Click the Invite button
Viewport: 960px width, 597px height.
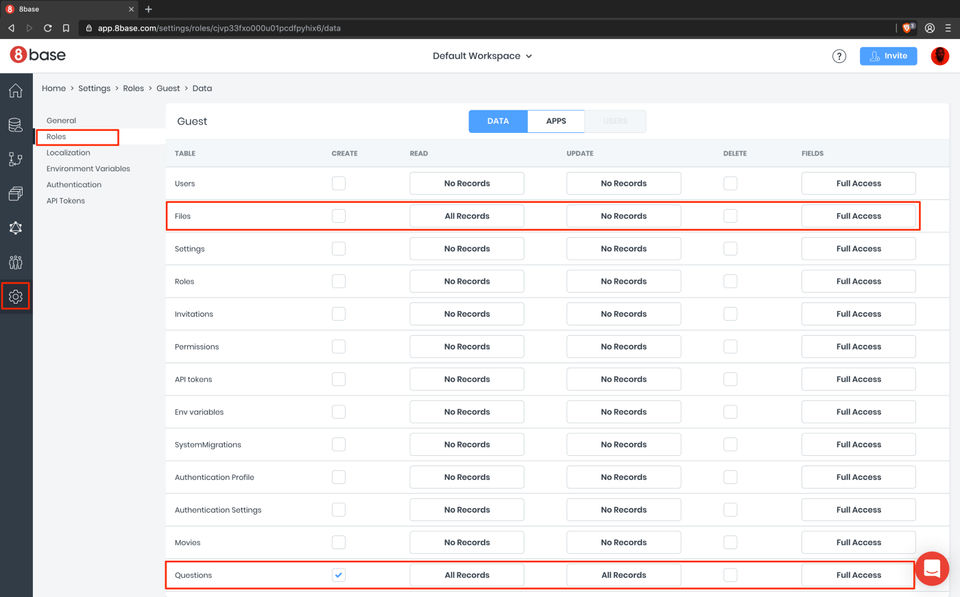tap(888, 56)
